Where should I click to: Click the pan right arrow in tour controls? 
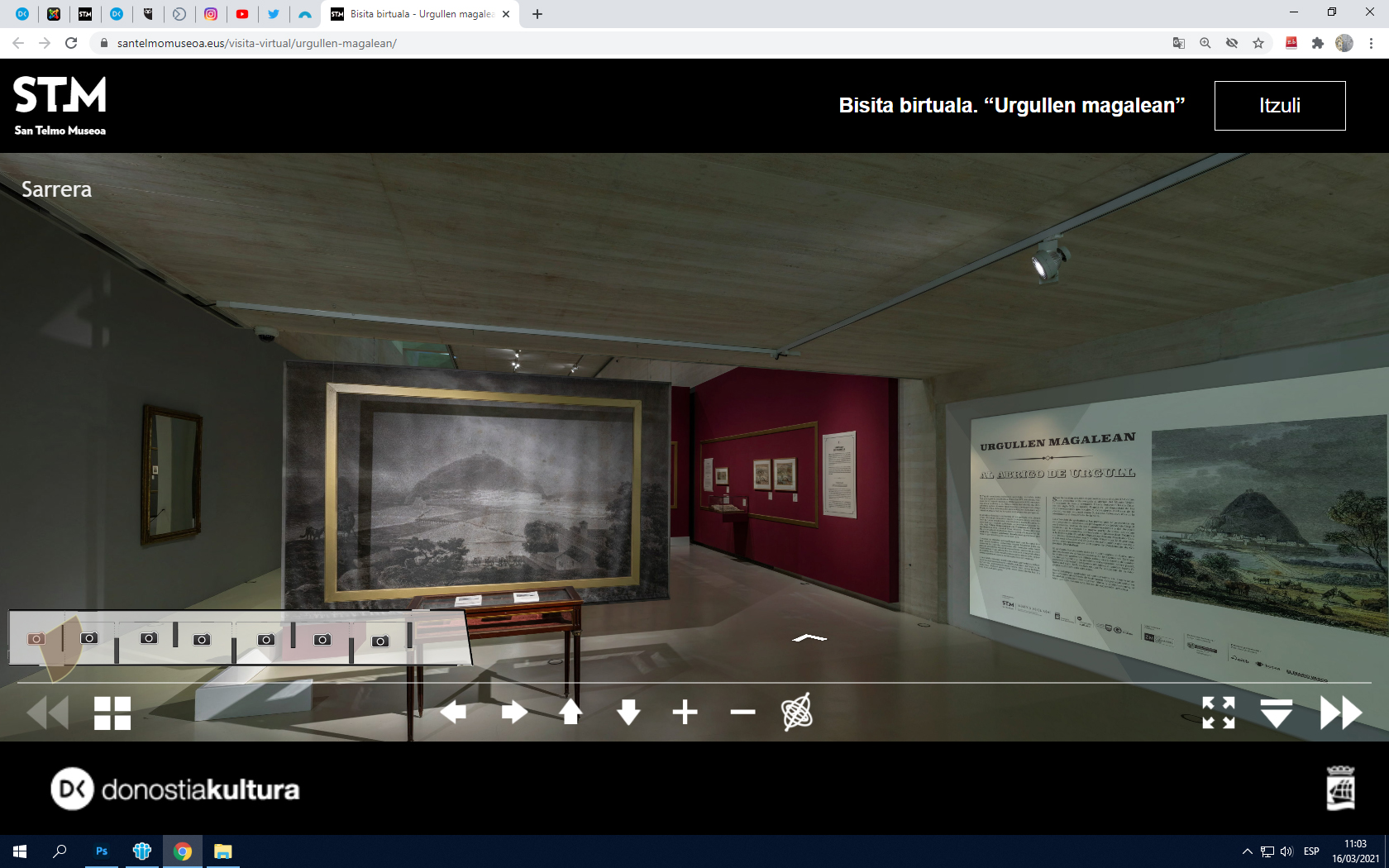tap(513, 712)
